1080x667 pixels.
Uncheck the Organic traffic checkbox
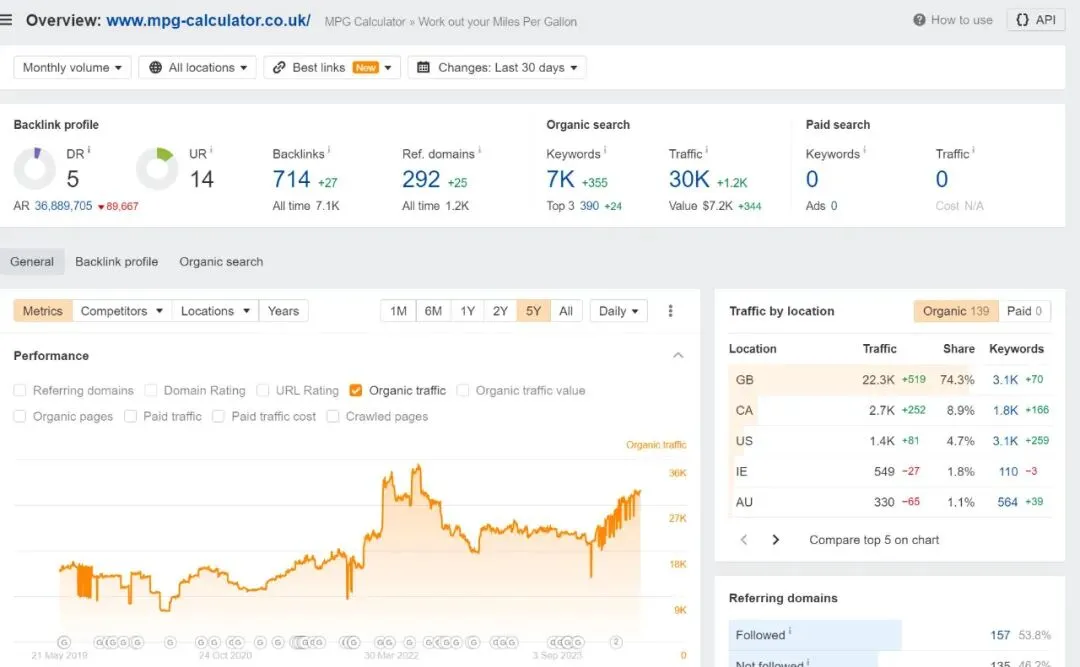355,391
